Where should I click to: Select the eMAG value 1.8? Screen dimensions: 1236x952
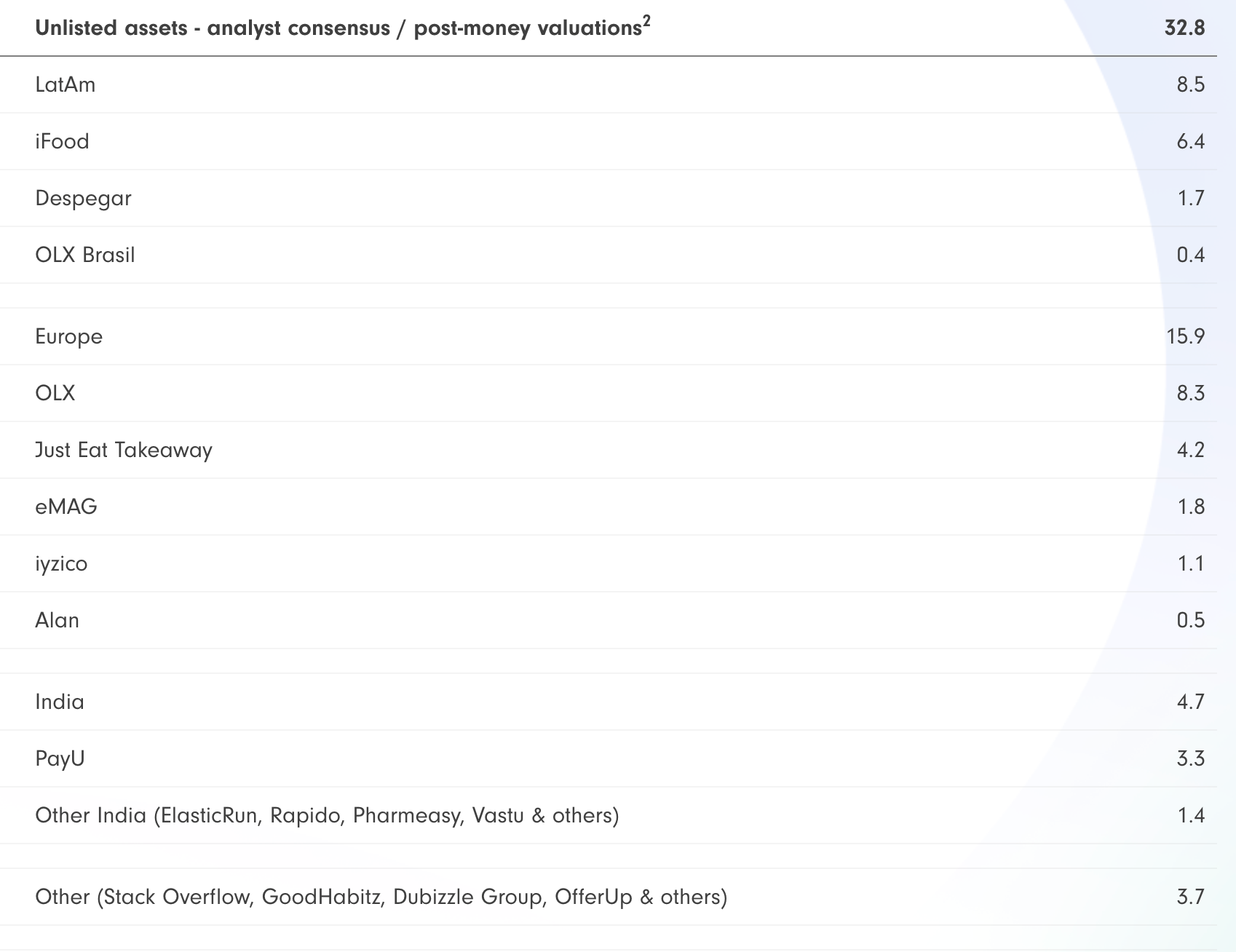(1192, 507)
